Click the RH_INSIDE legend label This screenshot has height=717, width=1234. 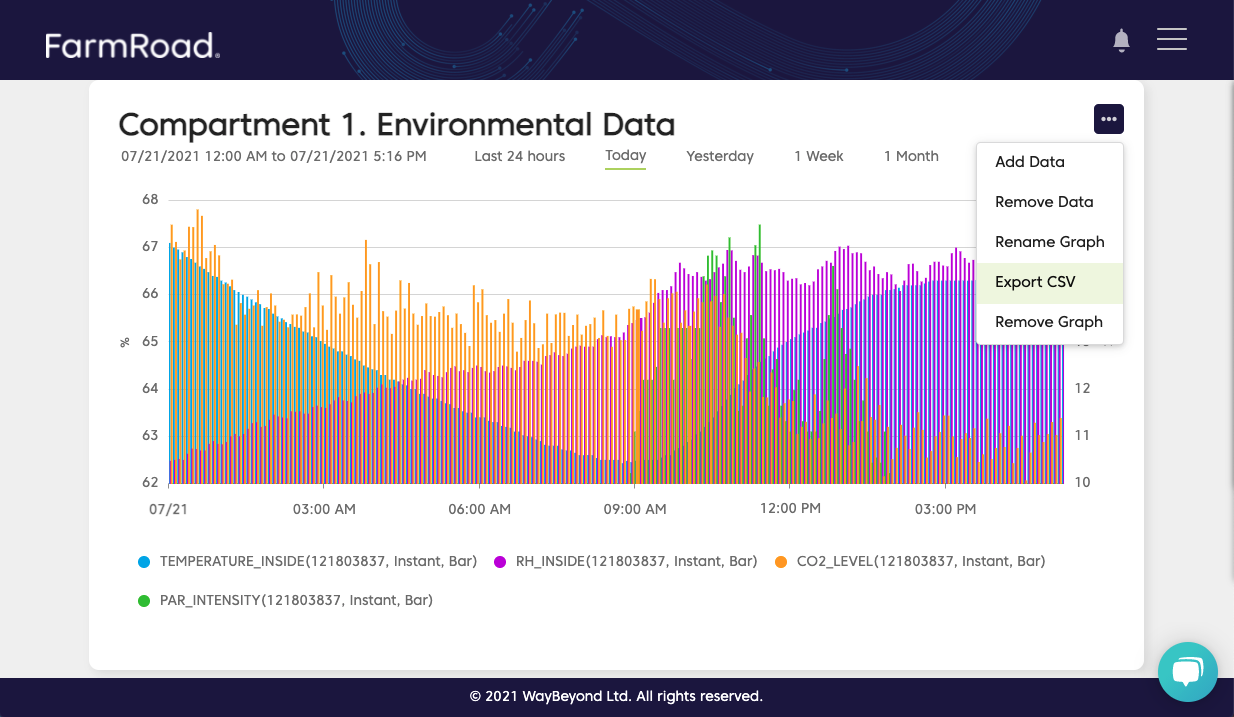pyautogui.click(x=636, y=561)
